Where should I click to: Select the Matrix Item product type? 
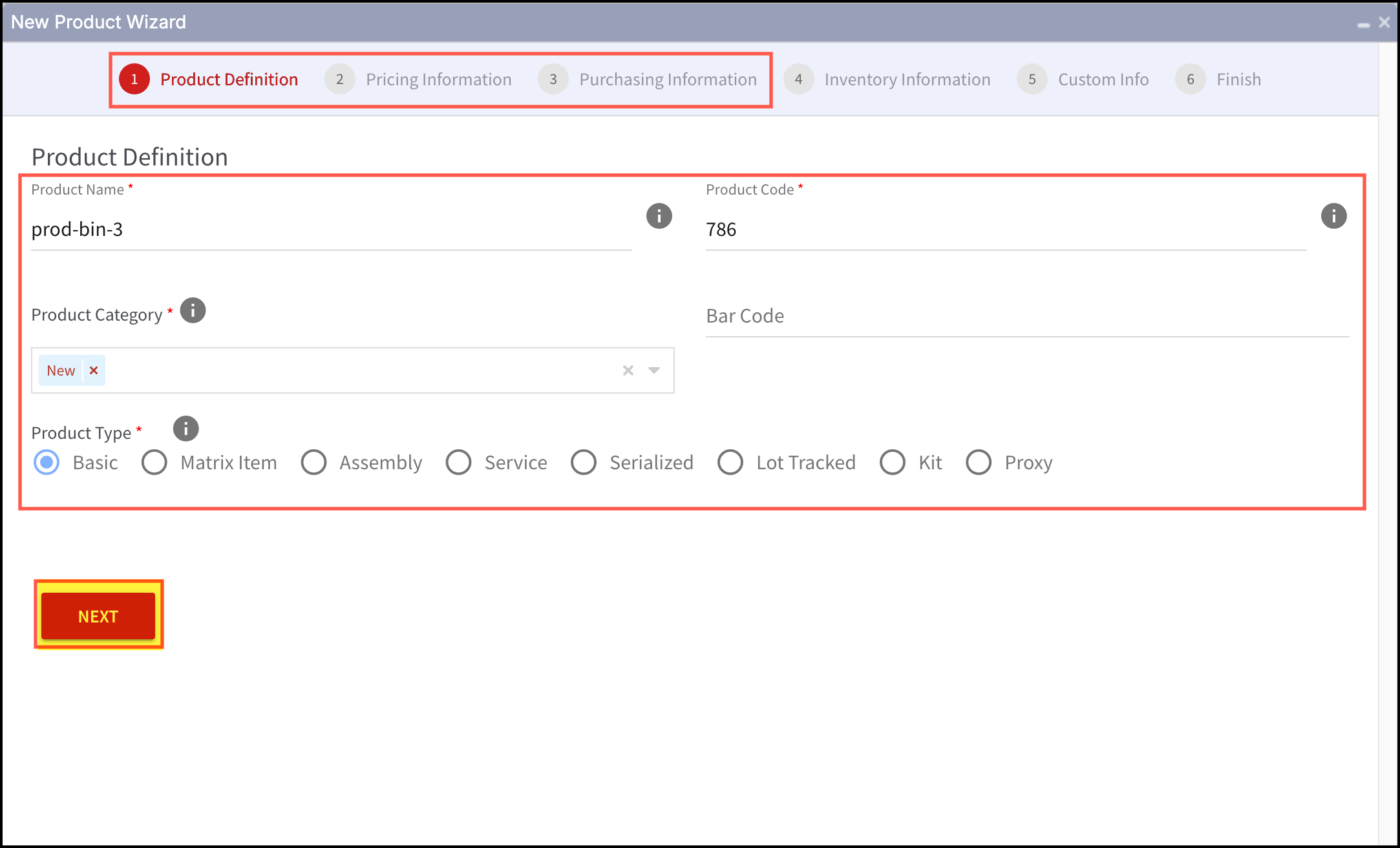pos(154,462)
